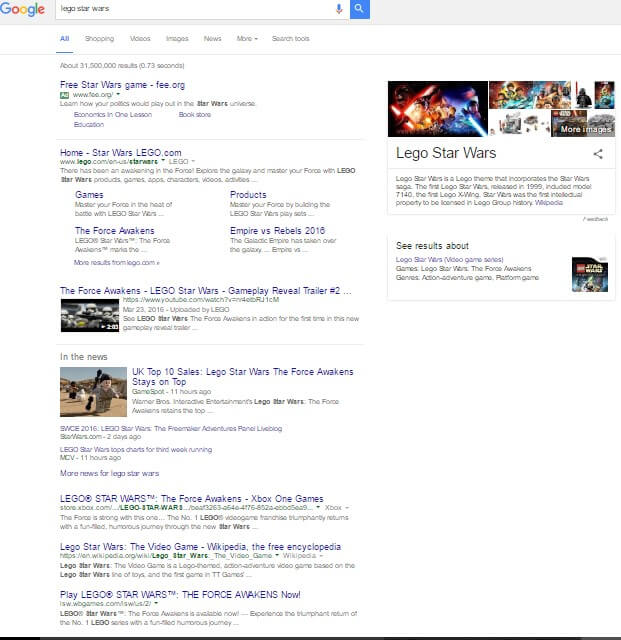Open Economics In One Lesson sitelink
Screen dimensions: 621x640
click(113, 115)
